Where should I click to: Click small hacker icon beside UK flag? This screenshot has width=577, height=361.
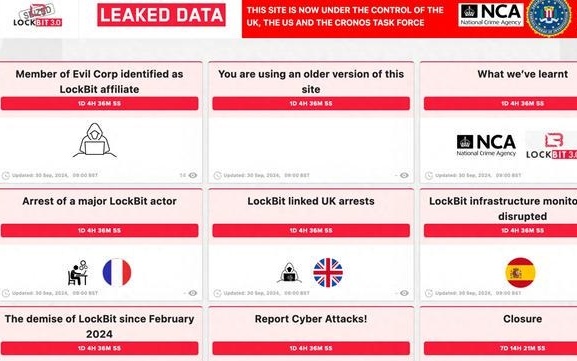[289, 273]
